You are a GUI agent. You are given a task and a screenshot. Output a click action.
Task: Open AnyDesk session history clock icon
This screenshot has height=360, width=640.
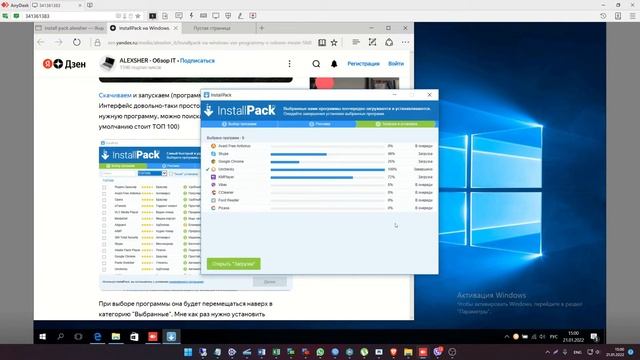(x=603, y=16)
